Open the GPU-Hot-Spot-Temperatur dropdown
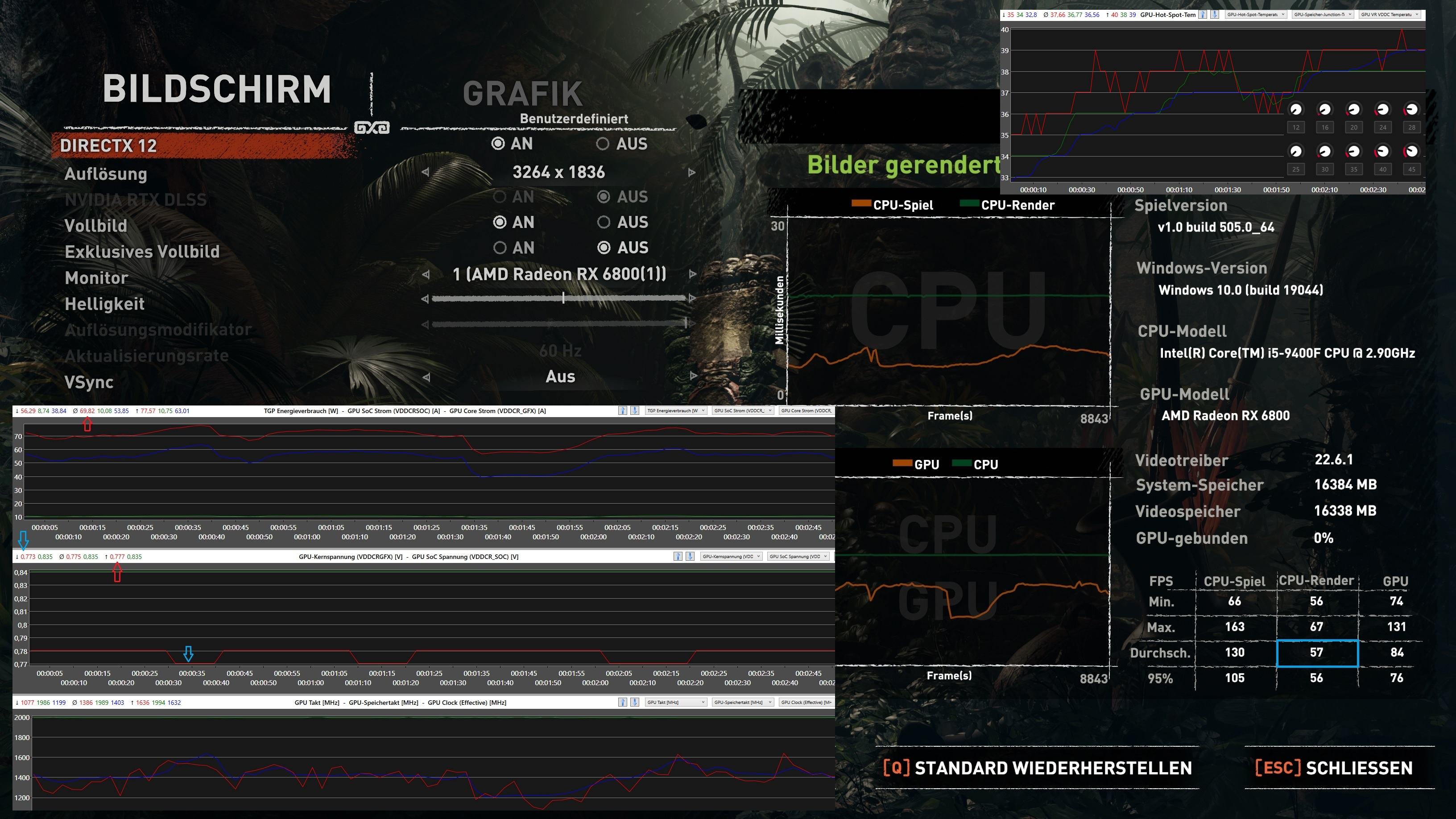The height and width of the screenshot is (819, 1456). coord(1255,15)
